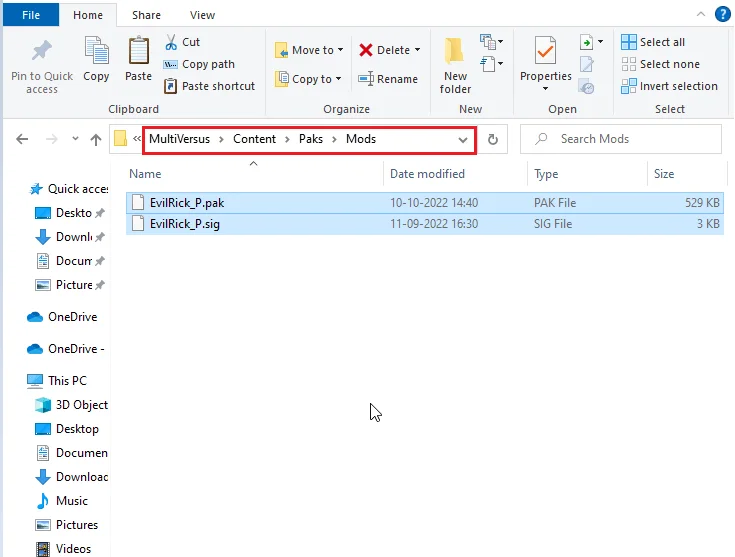Screen dimensions: 735x557
Task: Open pinned Pictures under Quick access
Action: click(x=70, y=285)
